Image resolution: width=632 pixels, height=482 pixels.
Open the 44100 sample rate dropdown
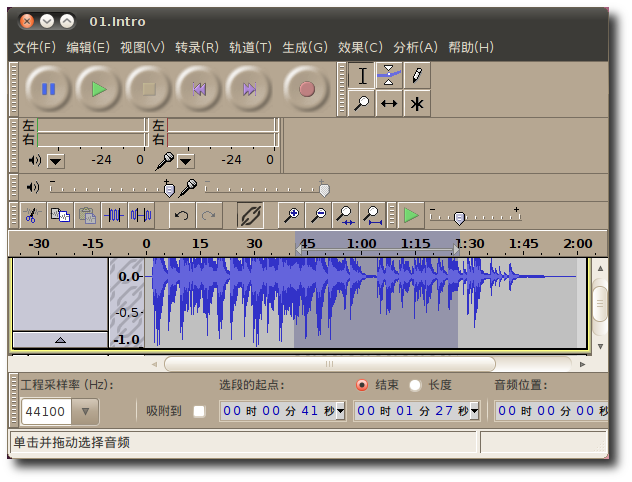[86, 411]
